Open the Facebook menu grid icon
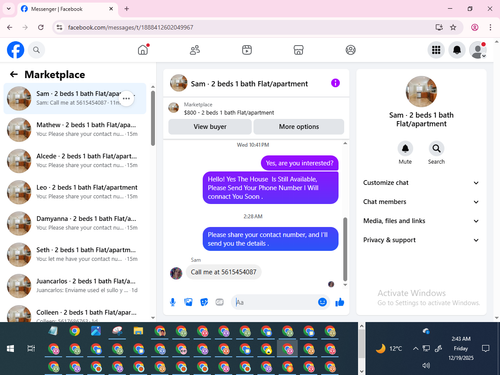This screenshot has height=375, width=500. click(x=436, y=50)
